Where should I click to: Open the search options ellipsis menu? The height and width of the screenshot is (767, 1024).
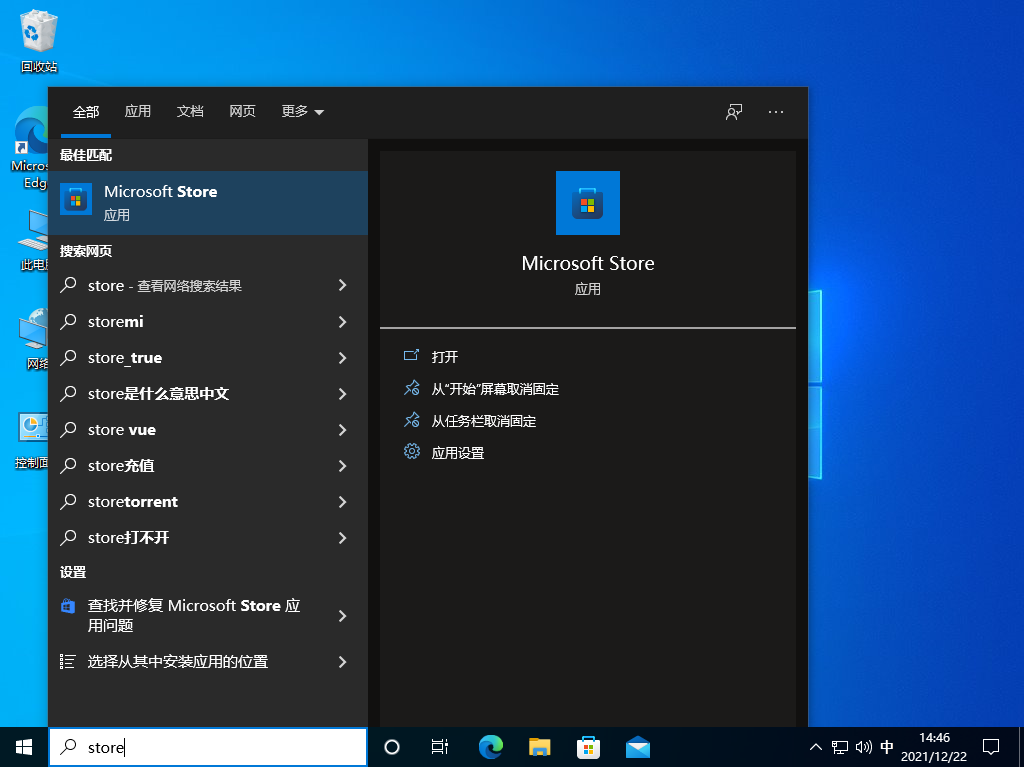tap(776, 112)
